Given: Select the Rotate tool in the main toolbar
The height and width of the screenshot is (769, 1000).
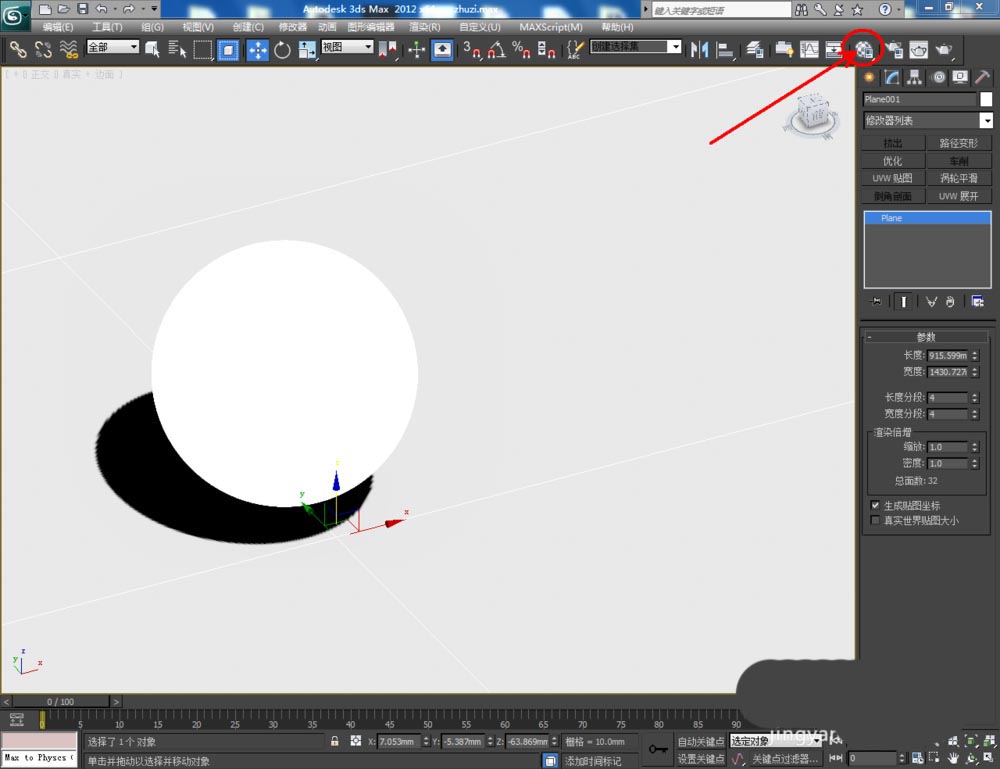Looking at the screenshot, I should coord(282,49).
